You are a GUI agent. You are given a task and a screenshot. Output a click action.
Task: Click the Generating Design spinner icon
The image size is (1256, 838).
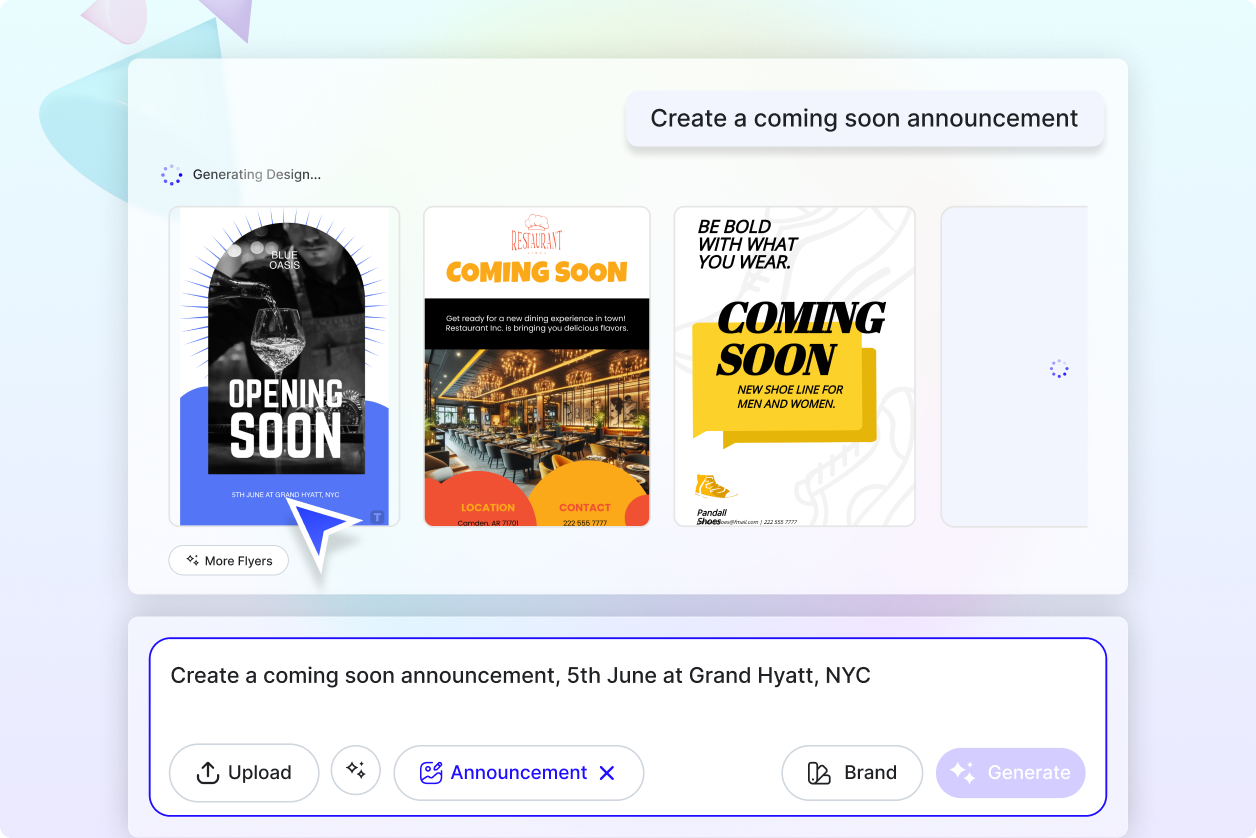[172, 174]
